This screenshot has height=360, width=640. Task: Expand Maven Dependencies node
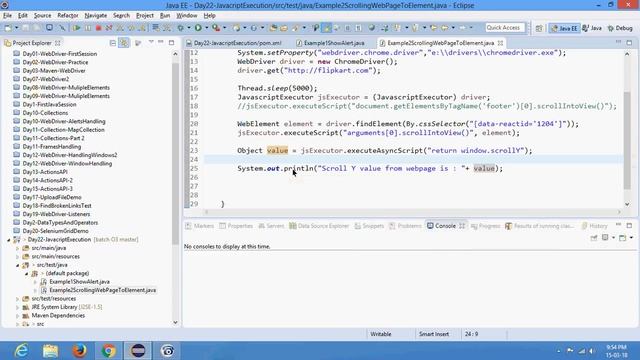pyautogui.click(x=18, y=316)
